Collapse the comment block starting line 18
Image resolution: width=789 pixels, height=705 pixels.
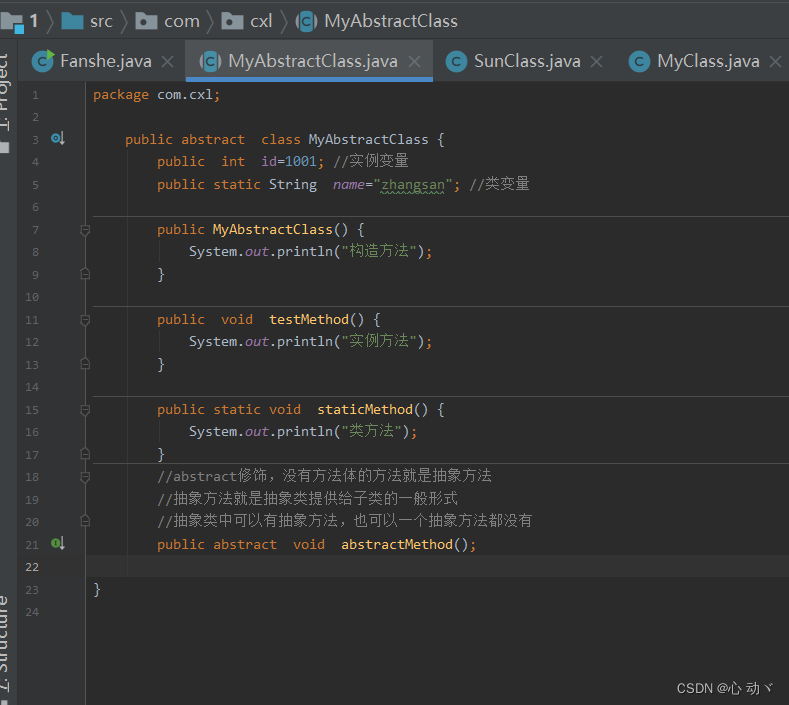point(85,477)
